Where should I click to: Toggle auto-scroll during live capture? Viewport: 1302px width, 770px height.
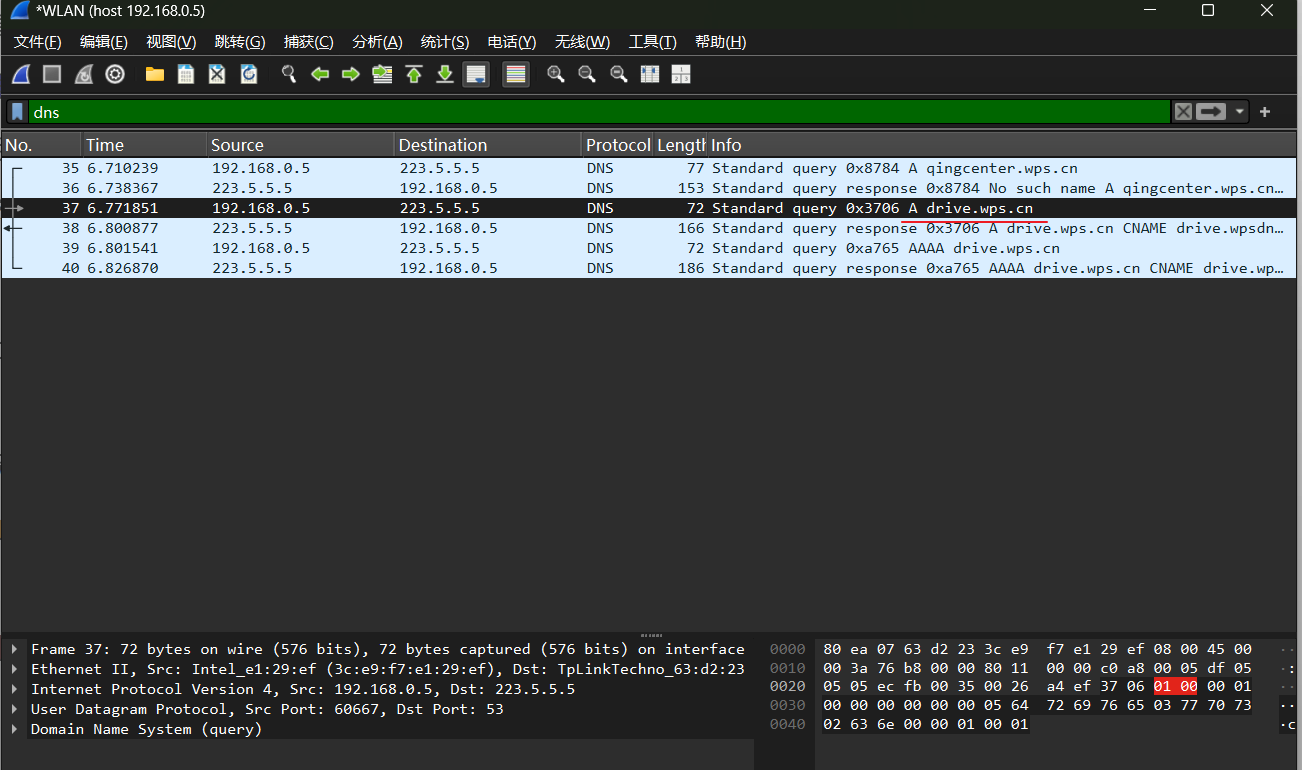click(476, 74)
